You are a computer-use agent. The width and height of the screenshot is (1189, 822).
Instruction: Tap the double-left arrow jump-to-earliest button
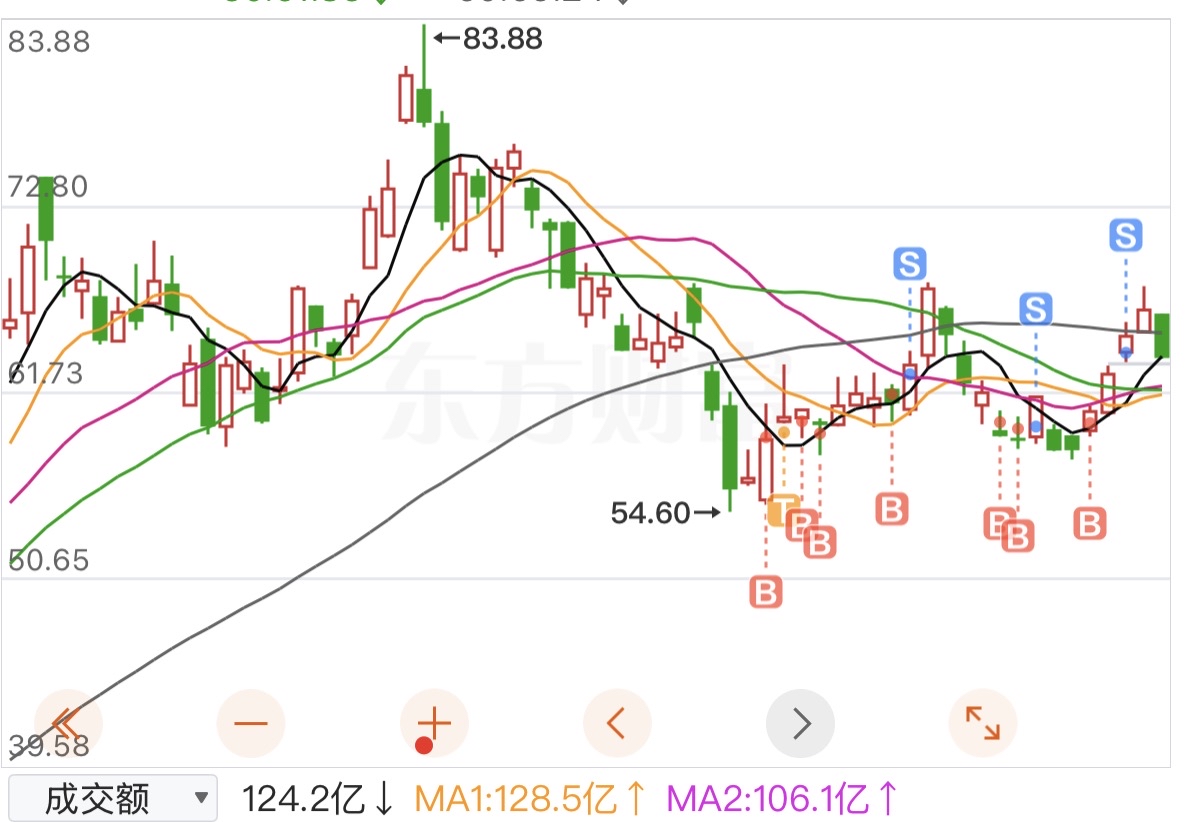pos(67,723)
